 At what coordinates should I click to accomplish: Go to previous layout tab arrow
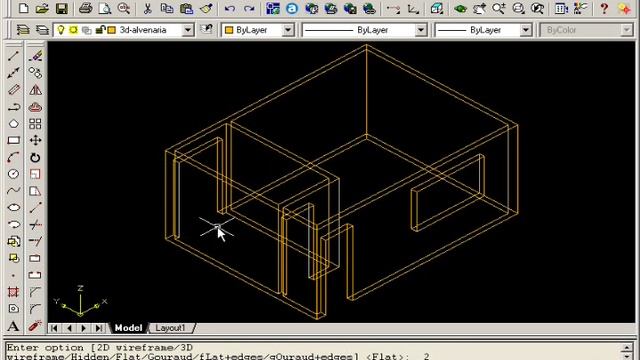69,328
